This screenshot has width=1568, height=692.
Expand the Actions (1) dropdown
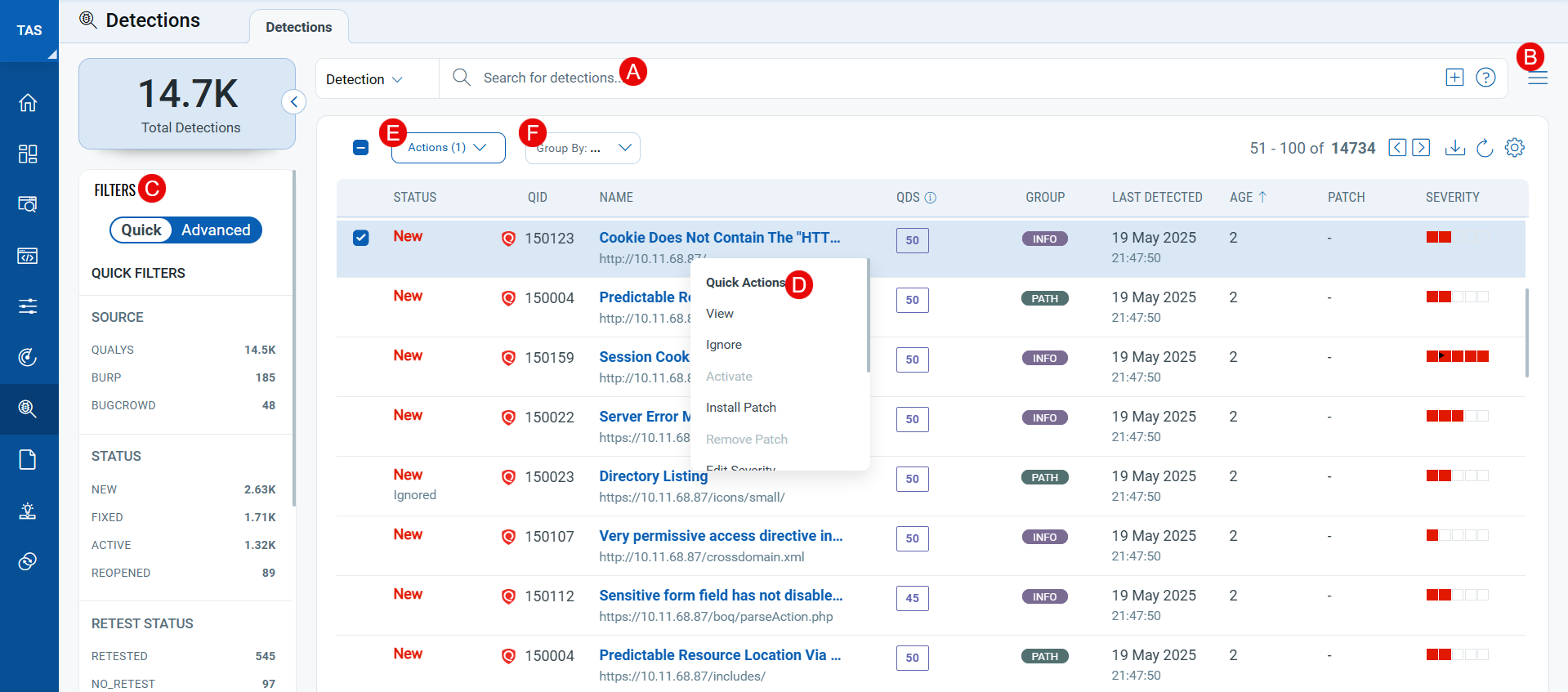[x=448, y=148]
